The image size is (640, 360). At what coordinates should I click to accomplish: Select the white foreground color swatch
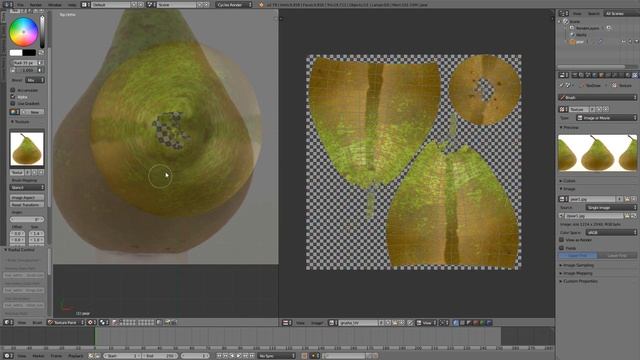click(x=16, y=53)
